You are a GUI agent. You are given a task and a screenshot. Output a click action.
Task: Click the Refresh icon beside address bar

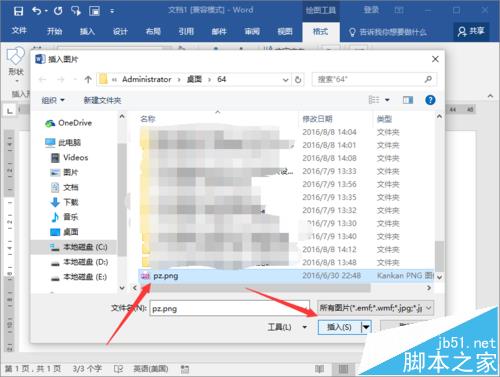tap(298, 80)
